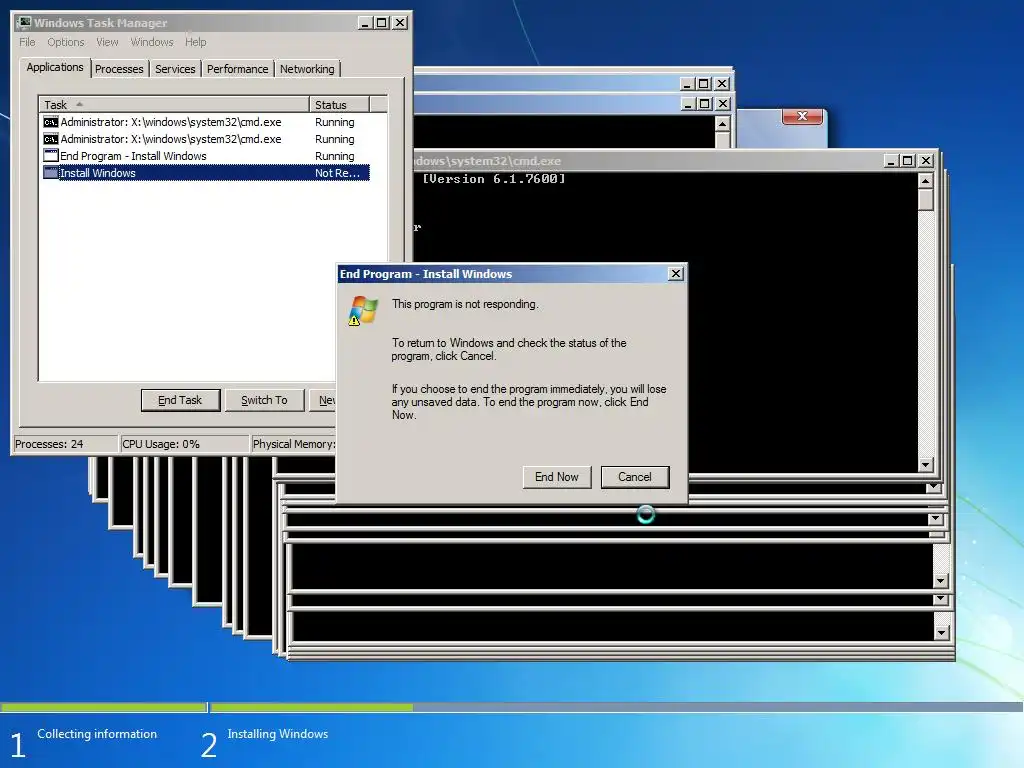Viewport: 1024px width, 768px height.
Task: Switch to the Processes tab
Action: (x=119, y=69)
